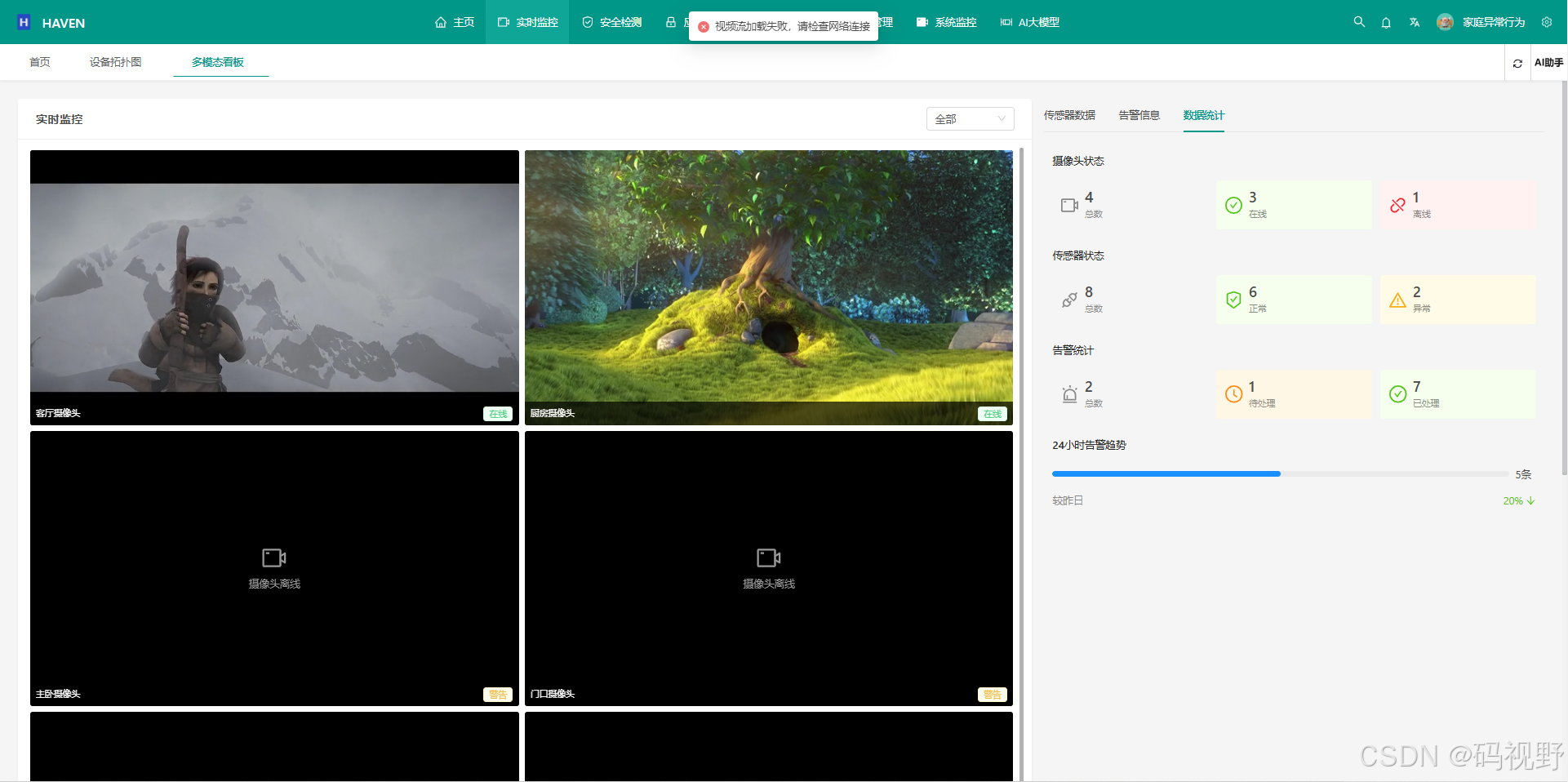This screenshot has height=782, width=1568.
Task: Click the video feed list scrollbar
Action: tap(1021, 464)
